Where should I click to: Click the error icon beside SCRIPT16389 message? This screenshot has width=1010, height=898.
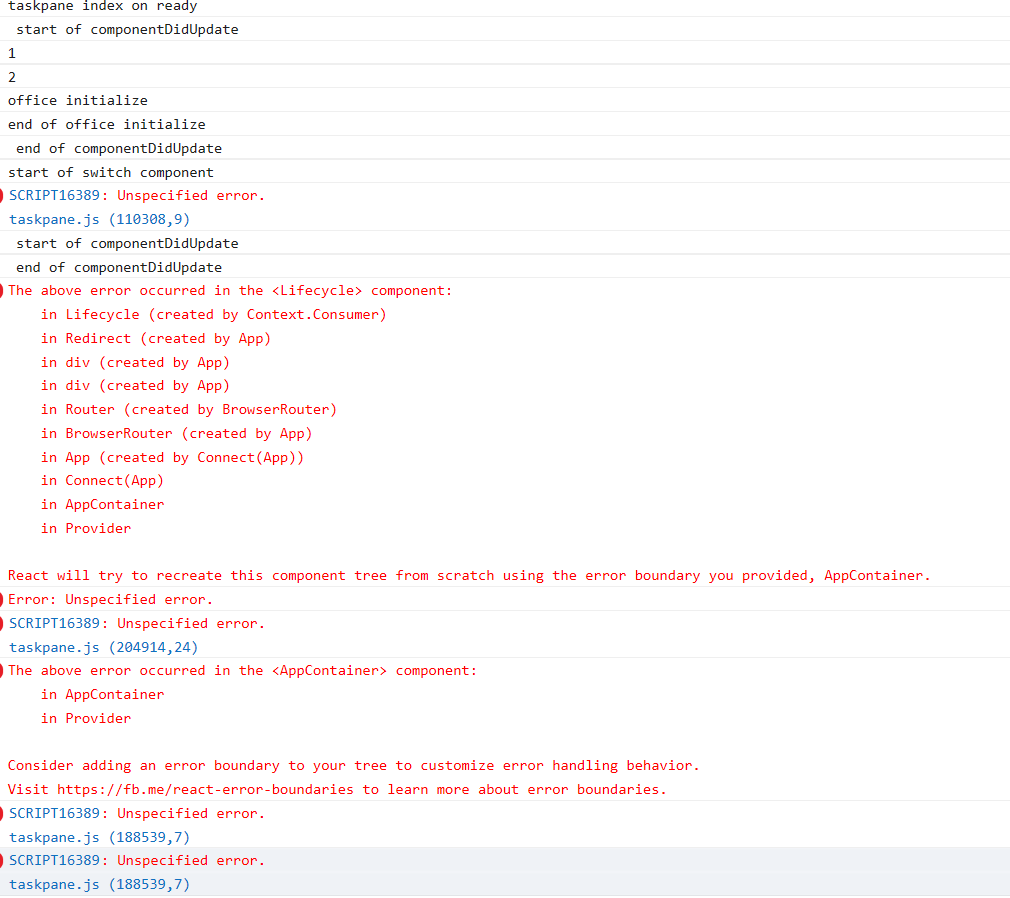click(x=4, y=195)
